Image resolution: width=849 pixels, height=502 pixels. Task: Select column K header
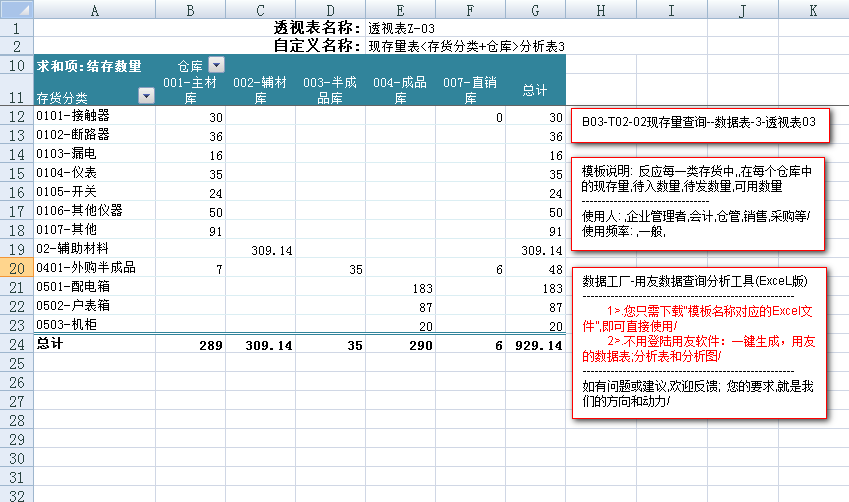tap(813, 10)
